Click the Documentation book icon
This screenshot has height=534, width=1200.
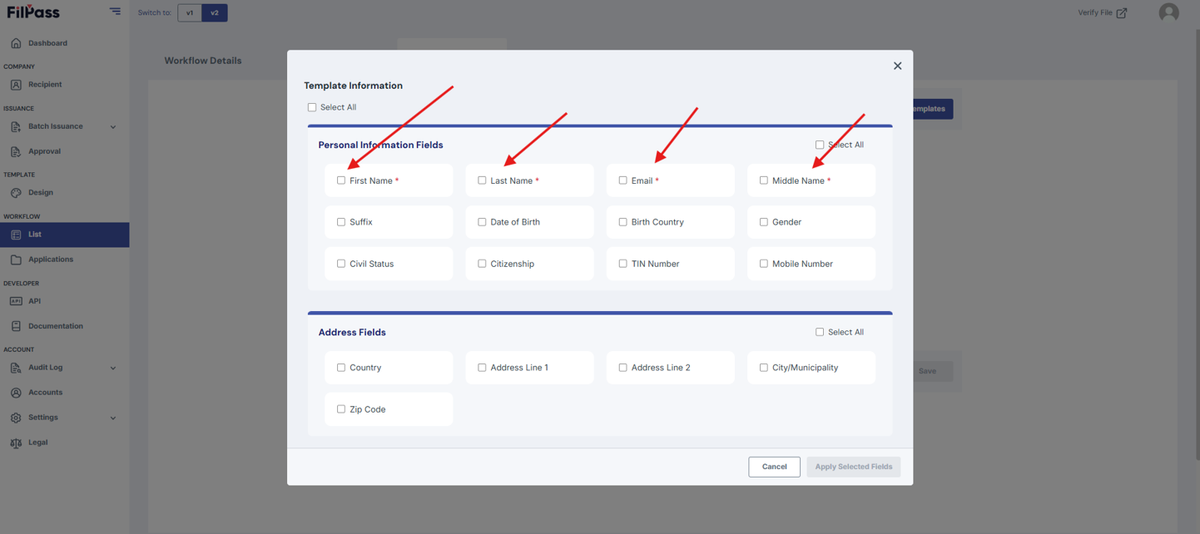[x=16, y=326]
